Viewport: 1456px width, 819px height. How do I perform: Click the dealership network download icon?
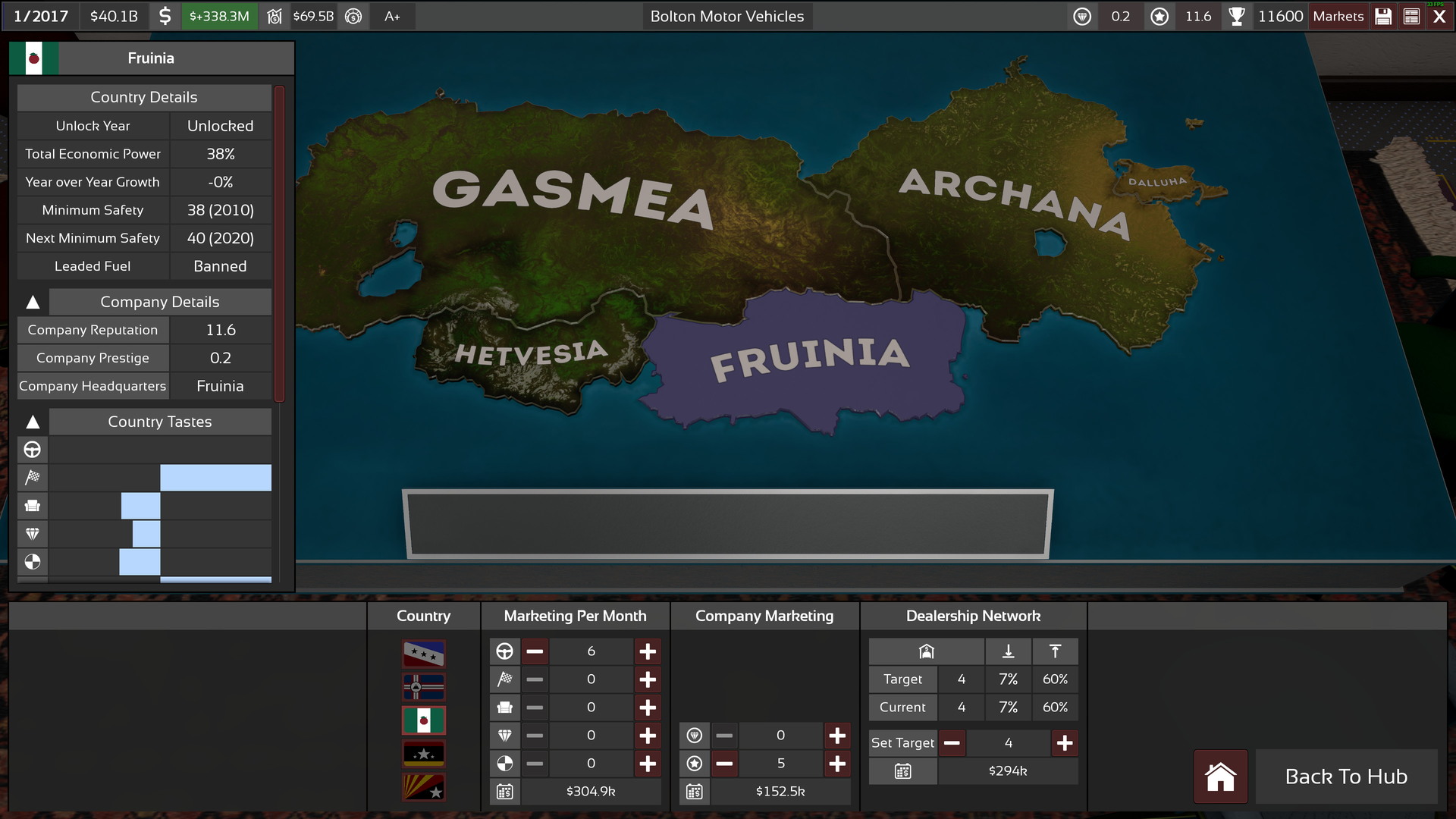point(1005,651)
